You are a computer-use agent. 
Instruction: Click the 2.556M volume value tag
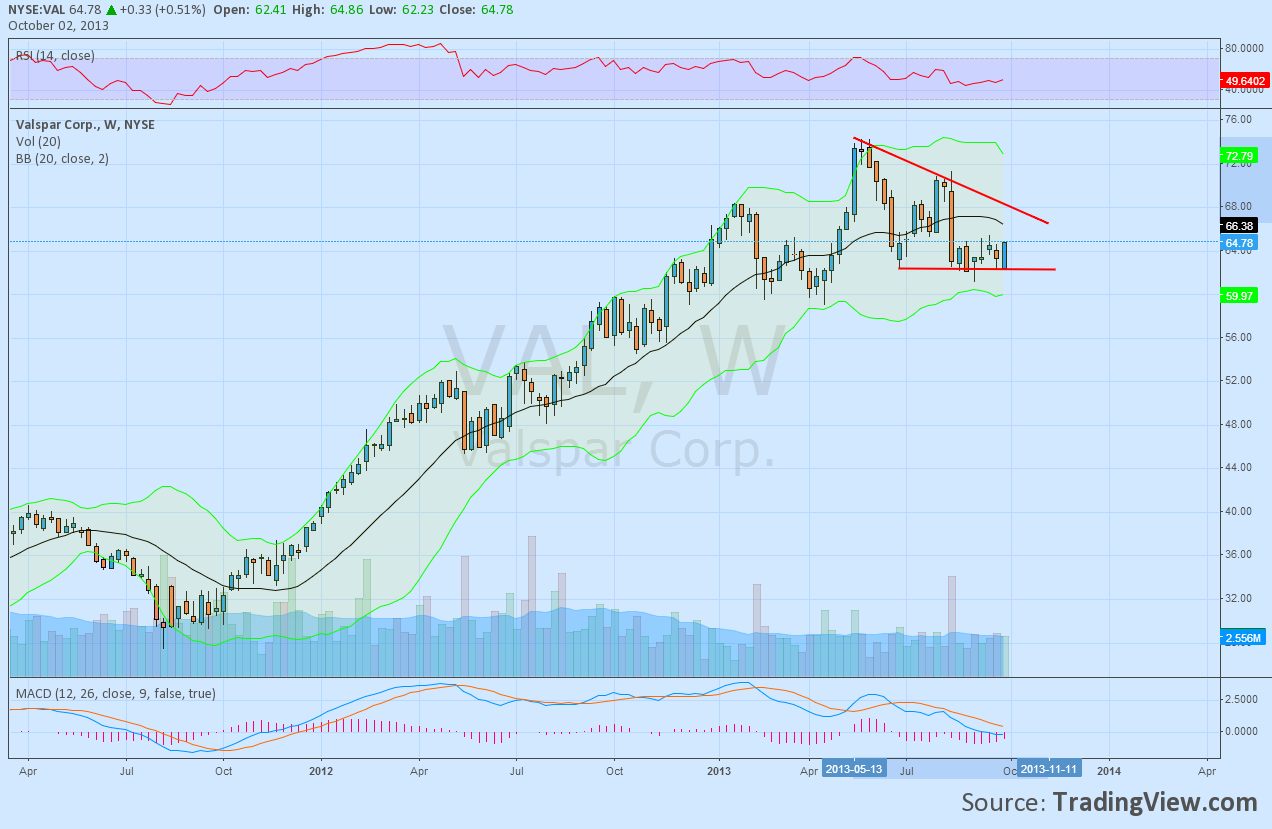pos(1243,637)
